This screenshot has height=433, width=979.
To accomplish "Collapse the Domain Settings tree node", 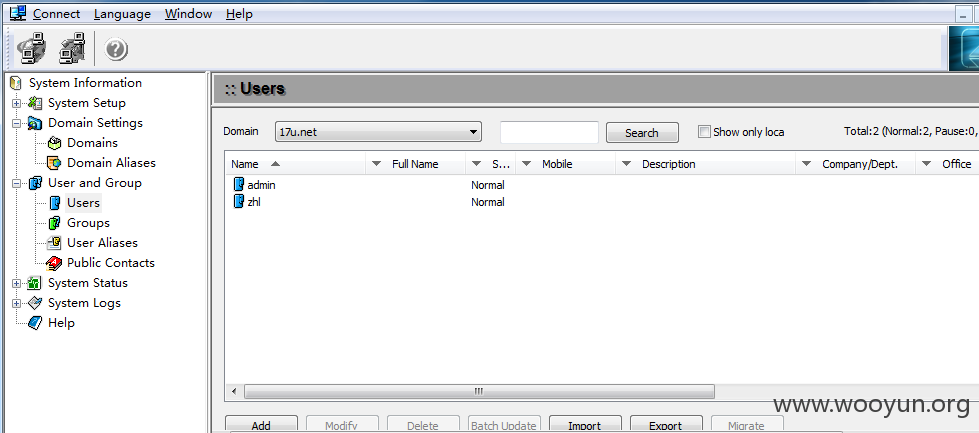I will pos(16,123).
